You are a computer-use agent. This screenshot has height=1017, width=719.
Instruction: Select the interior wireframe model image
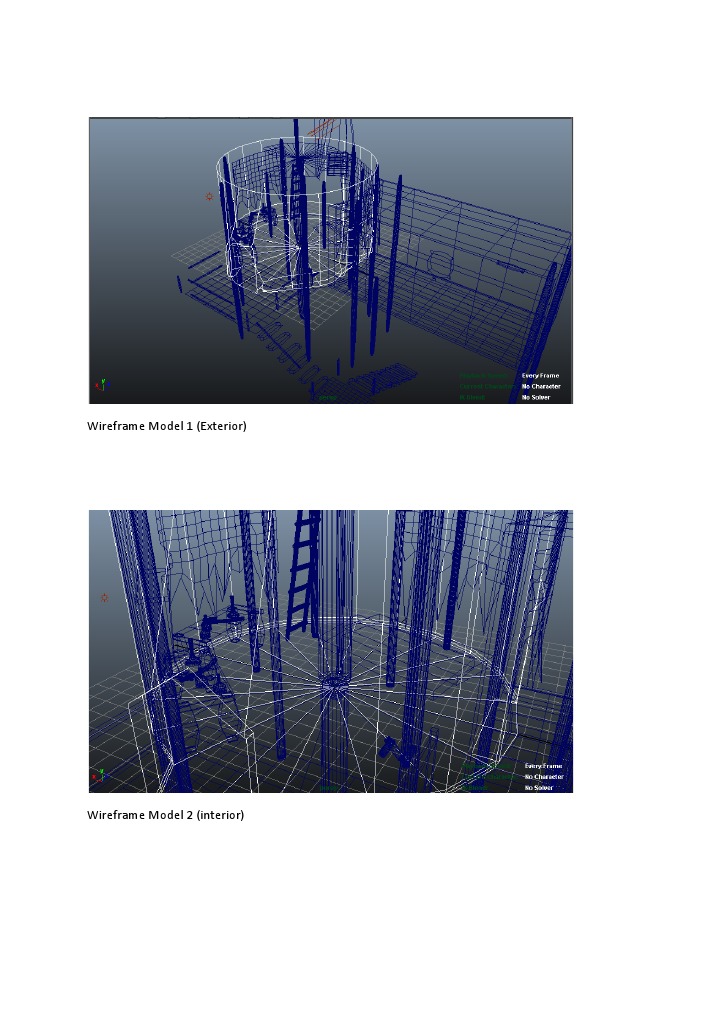331,651
